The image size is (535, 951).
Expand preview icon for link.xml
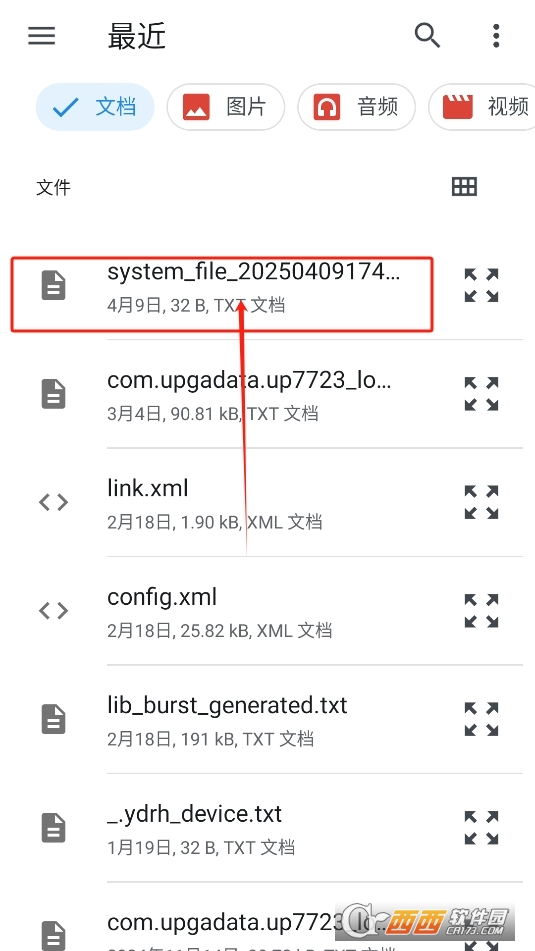click(482, 502)
